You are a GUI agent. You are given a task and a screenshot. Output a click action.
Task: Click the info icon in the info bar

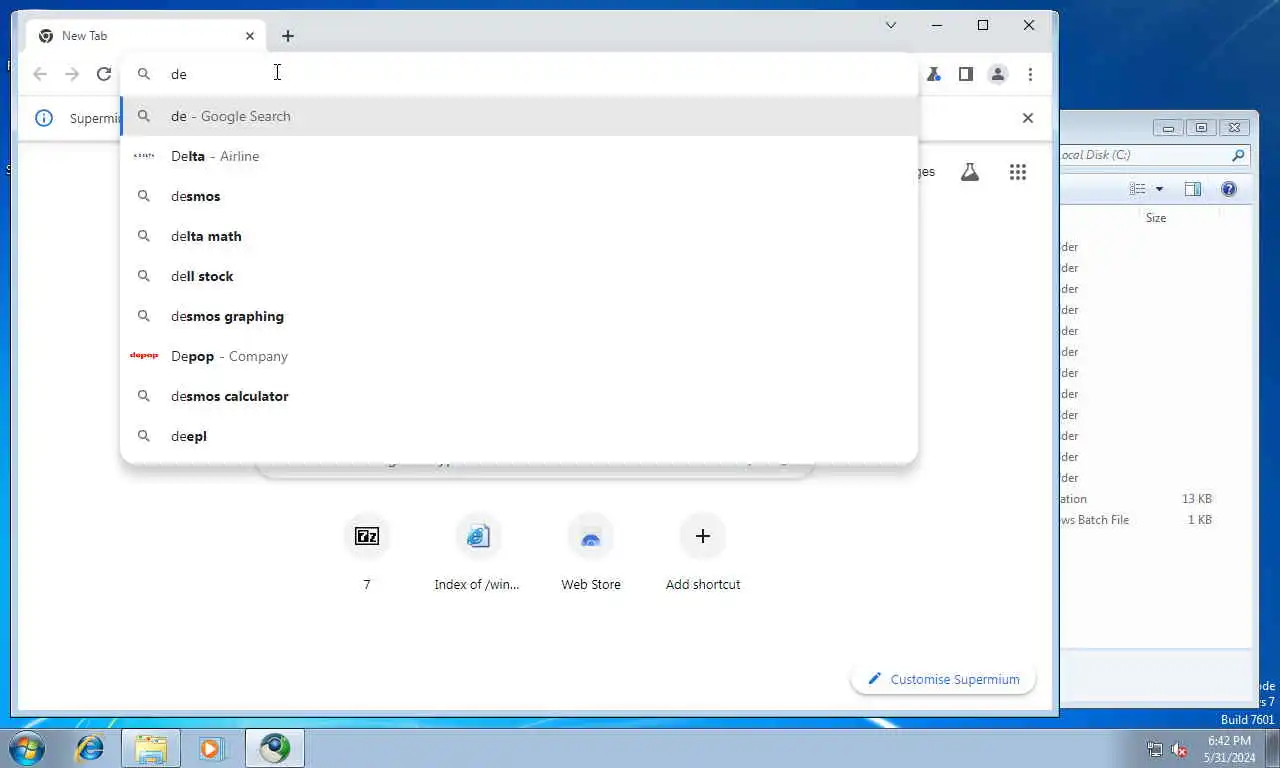[x=44, y=118]
